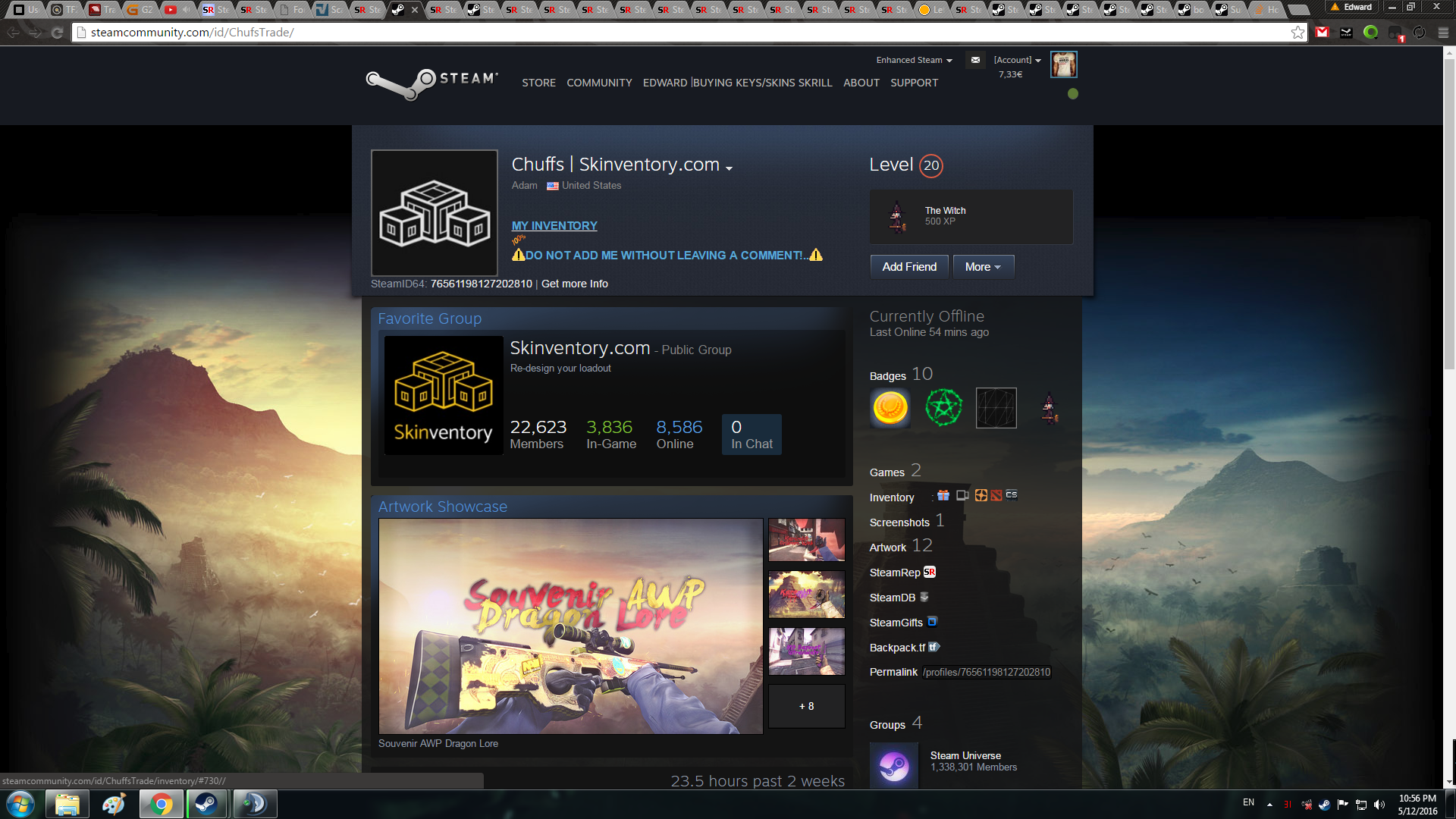Open the gift box inventory icon

[943, 495]
